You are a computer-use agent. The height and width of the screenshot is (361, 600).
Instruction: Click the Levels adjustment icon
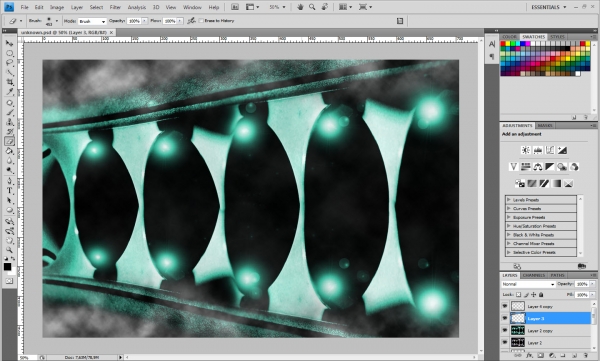coord(538,150)
